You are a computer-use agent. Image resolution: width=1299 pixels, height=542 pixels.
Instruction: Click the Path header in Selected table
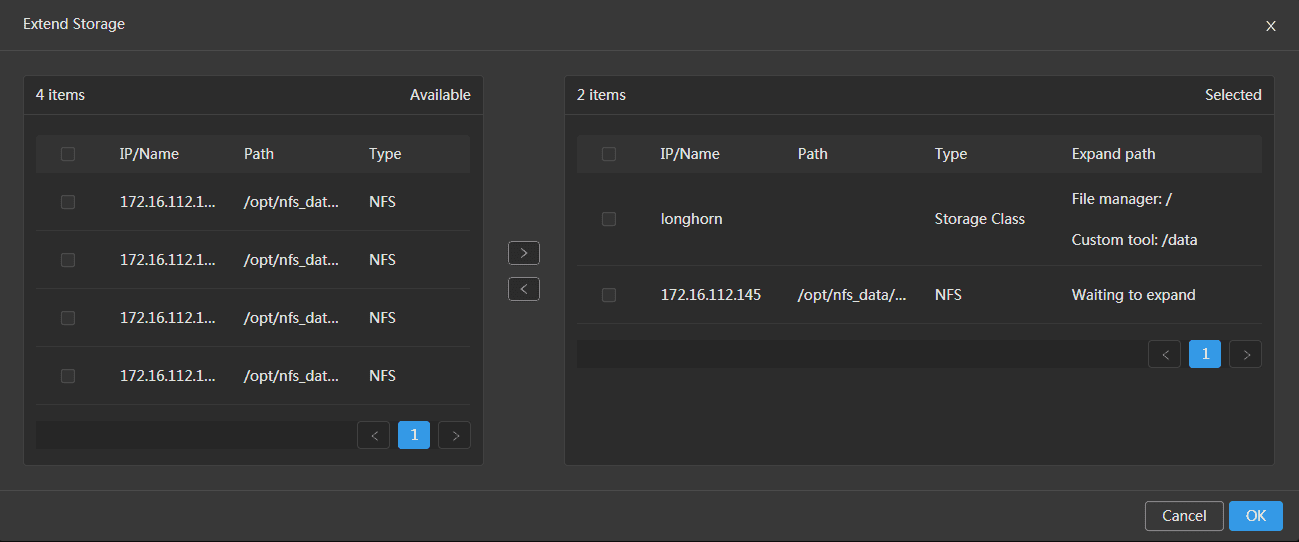click(813, 154)
